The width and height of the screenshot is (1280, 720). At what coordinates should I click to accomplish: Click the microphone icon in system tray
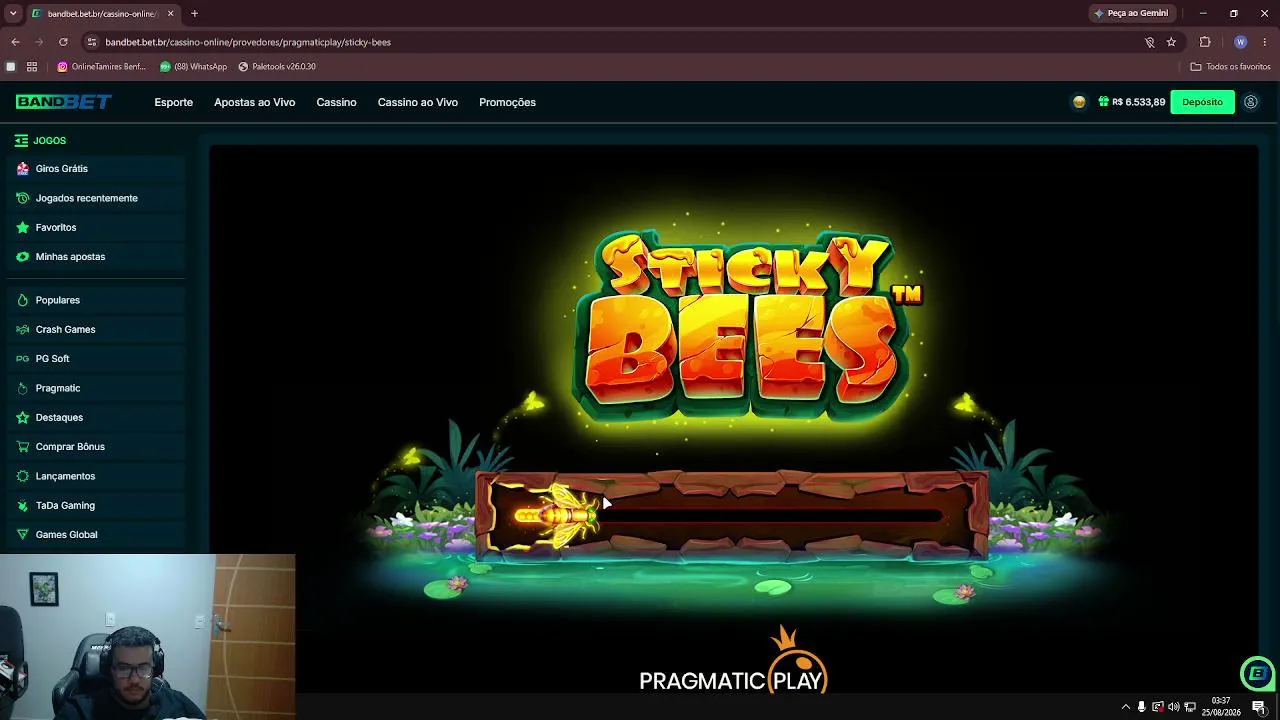point(1141,707)
